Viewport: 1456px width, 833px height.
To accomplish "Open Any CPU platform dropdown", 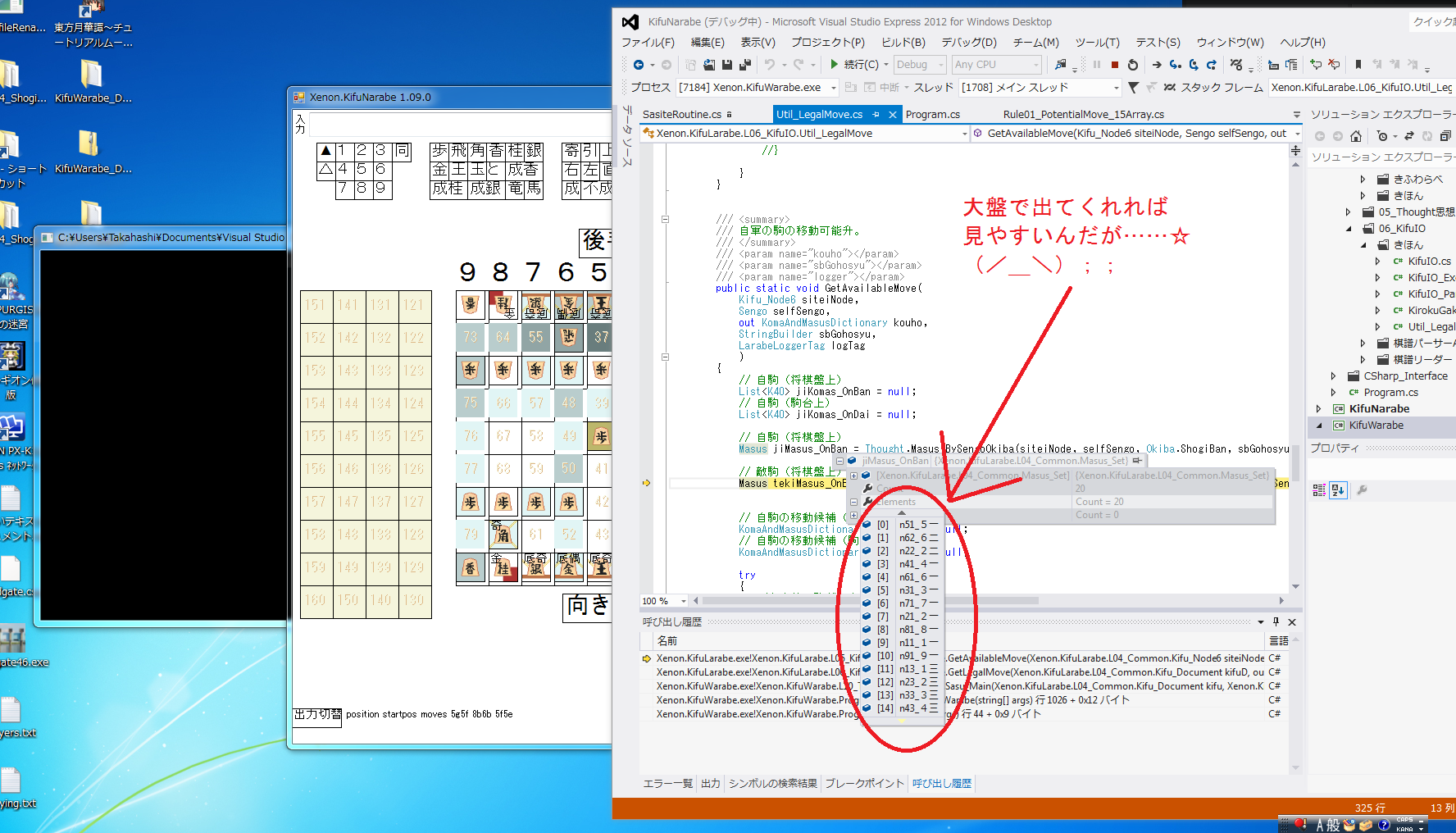I will coord(997,65).
